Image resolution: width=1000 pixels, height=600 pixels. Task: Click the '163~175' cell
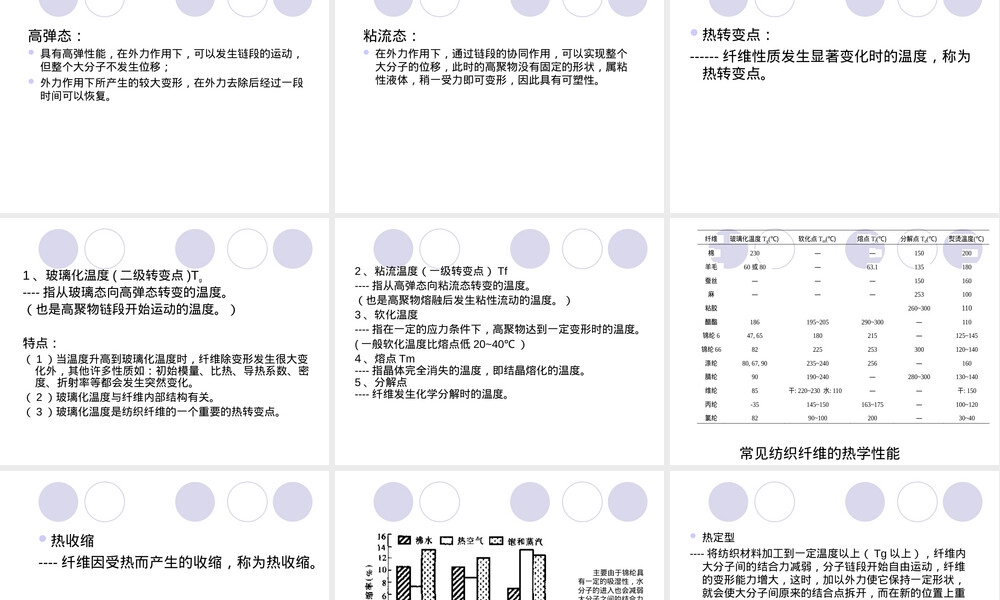tap(872, 404)
